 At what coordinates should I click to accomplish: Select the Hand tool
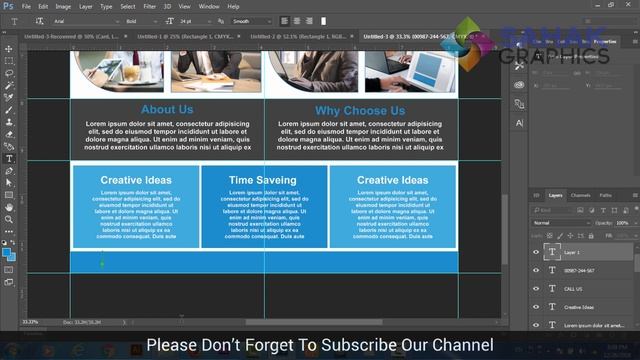[9, 207]
